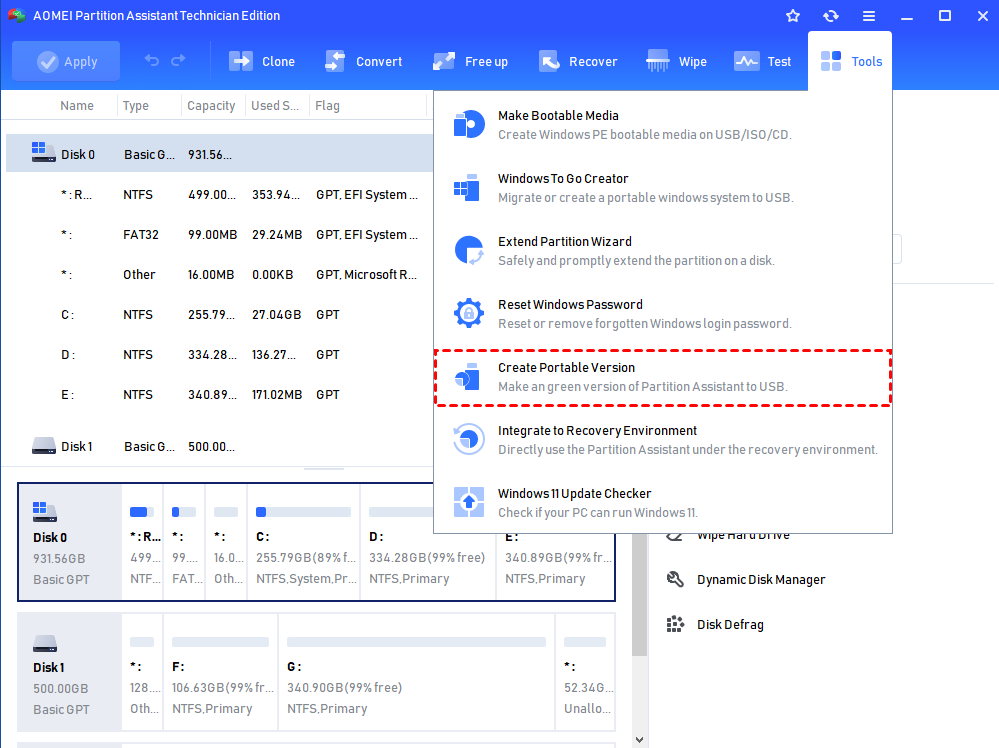Image resolution: width=999 pixels, height=748 pixels.
Task: Open Disk Defrag
Action: pyautogui.click(x=730, y=624)
